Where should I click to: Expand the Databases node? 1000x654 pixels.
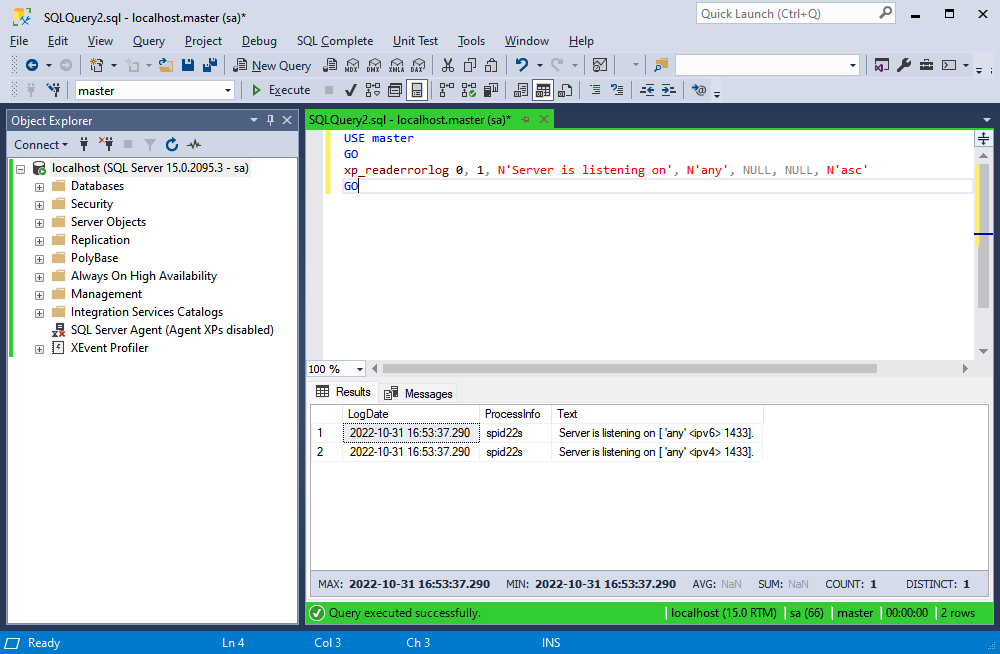click(40, 187)
